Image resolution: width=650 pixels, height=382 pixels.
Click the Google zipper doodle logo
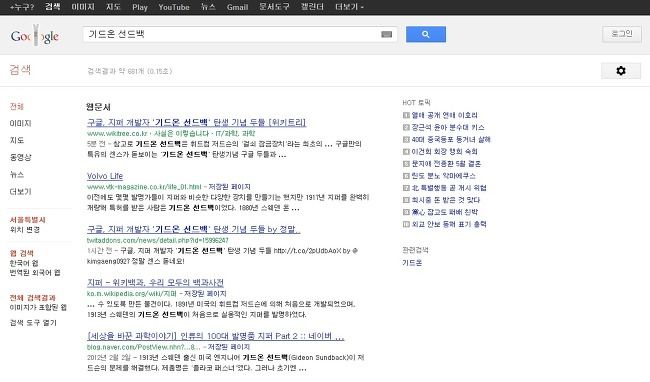(x=35, y=36)
